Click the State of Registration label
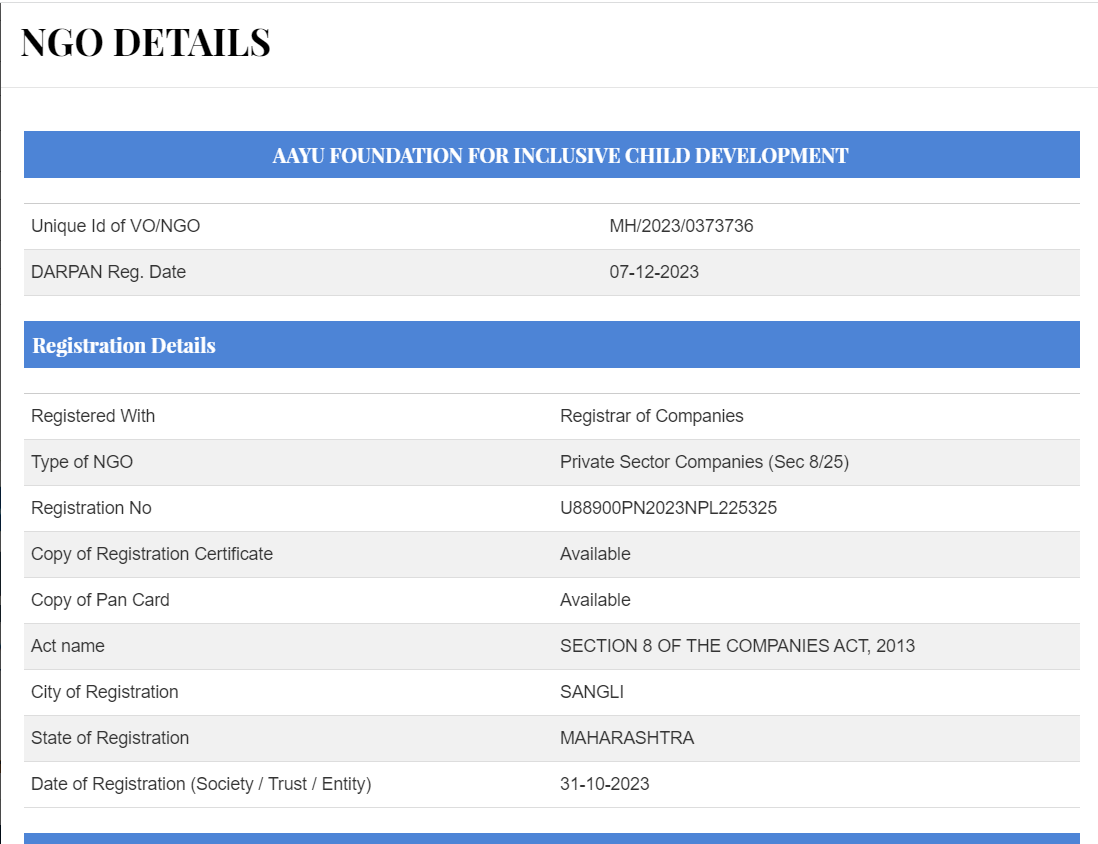The width and height of the screenshot is (1098, 844). click(x=110, y=738)
